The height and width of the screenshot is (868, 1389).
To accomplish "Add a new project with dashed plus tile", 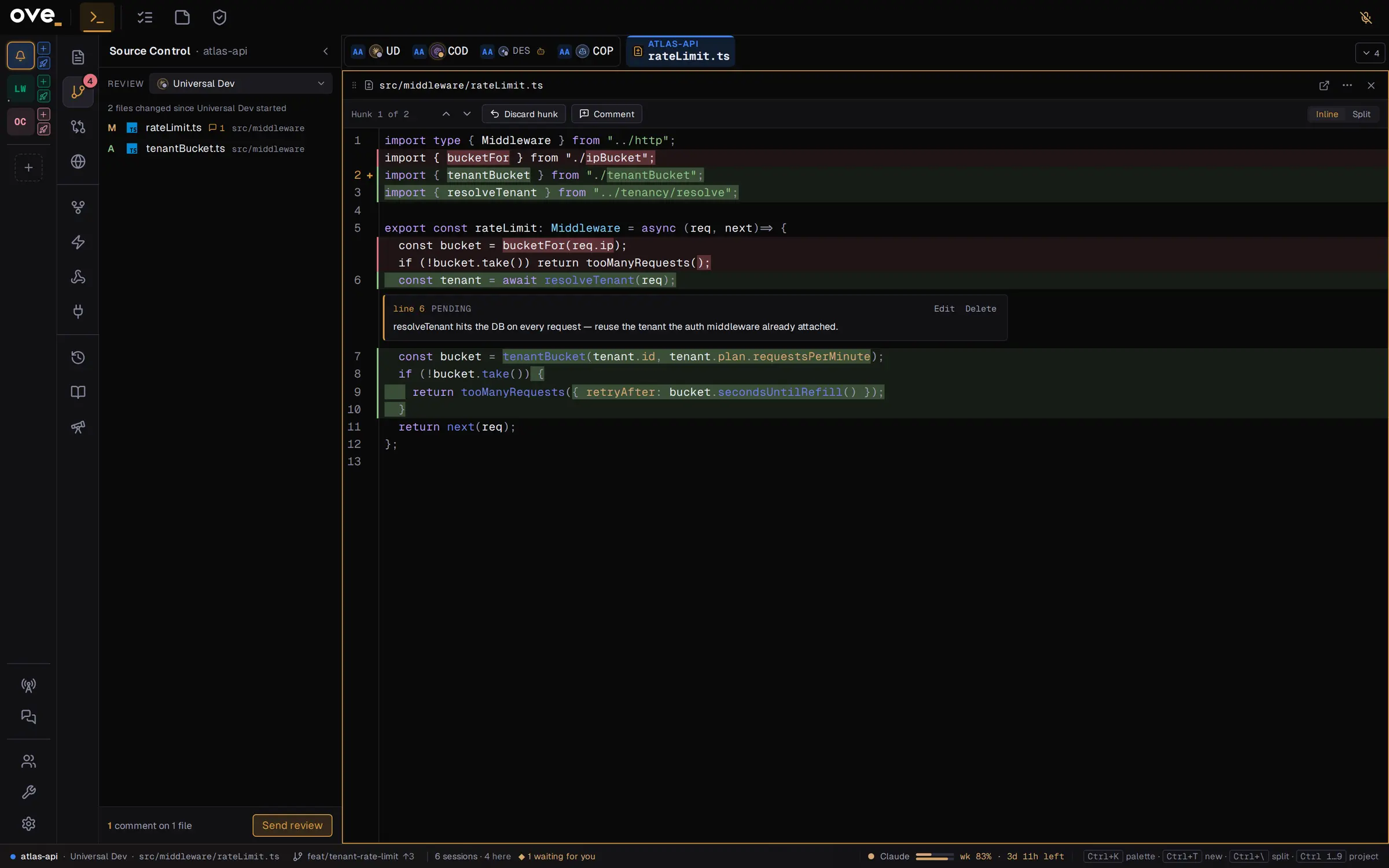I will tap(28, 168).
